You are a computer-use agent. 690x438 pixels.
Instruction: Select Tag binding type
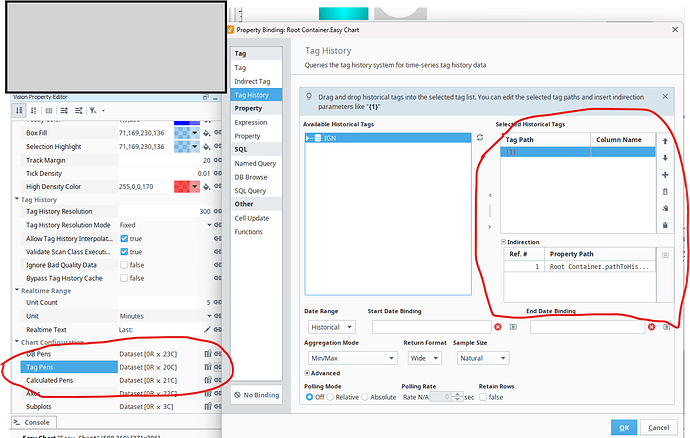(240, 67)
